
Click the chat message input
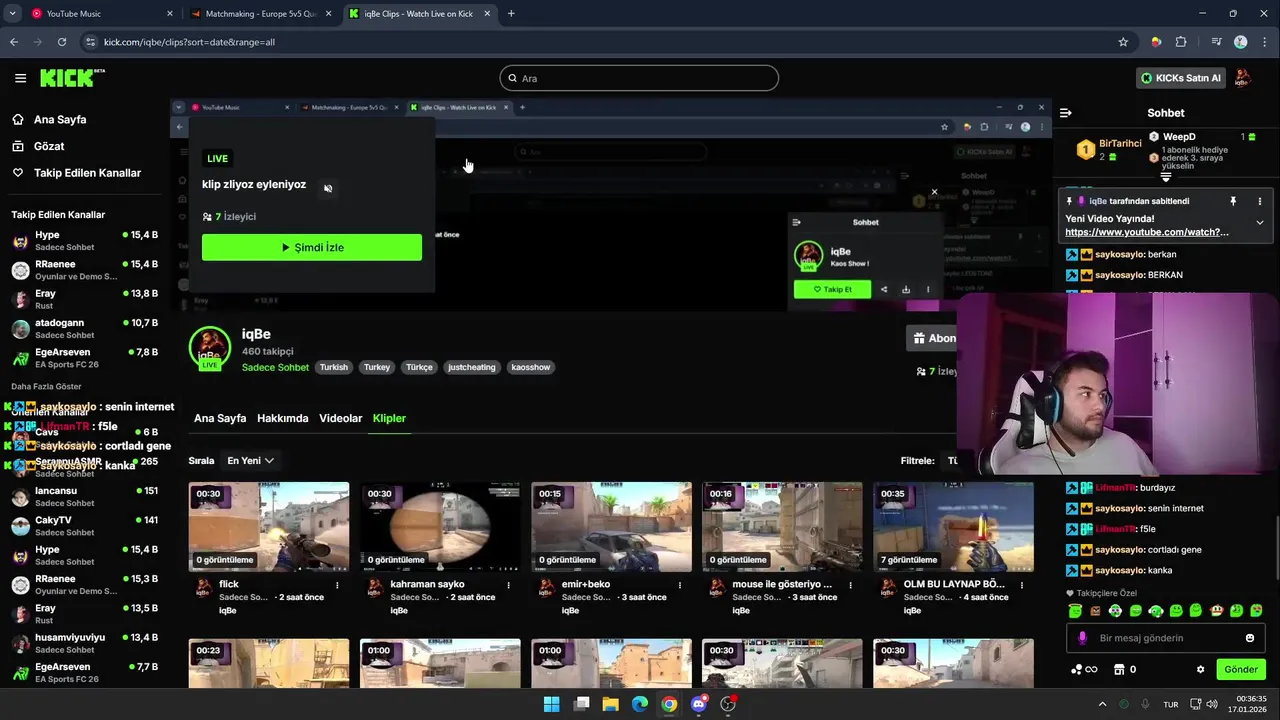coord(1165,638)
